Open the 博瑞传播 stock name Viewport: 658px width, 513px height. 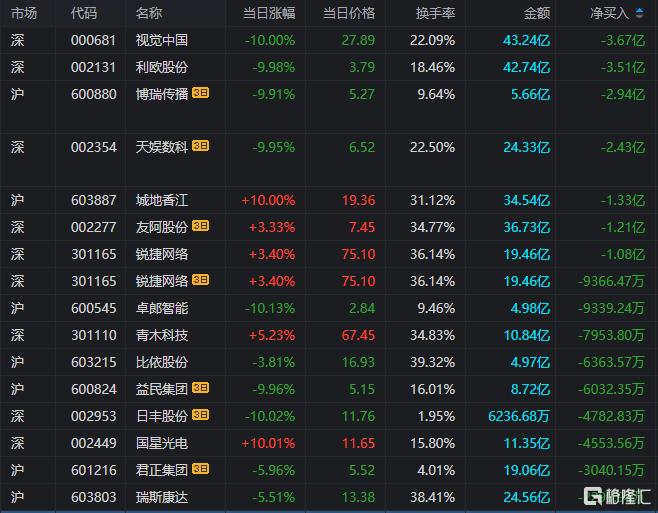162,94
